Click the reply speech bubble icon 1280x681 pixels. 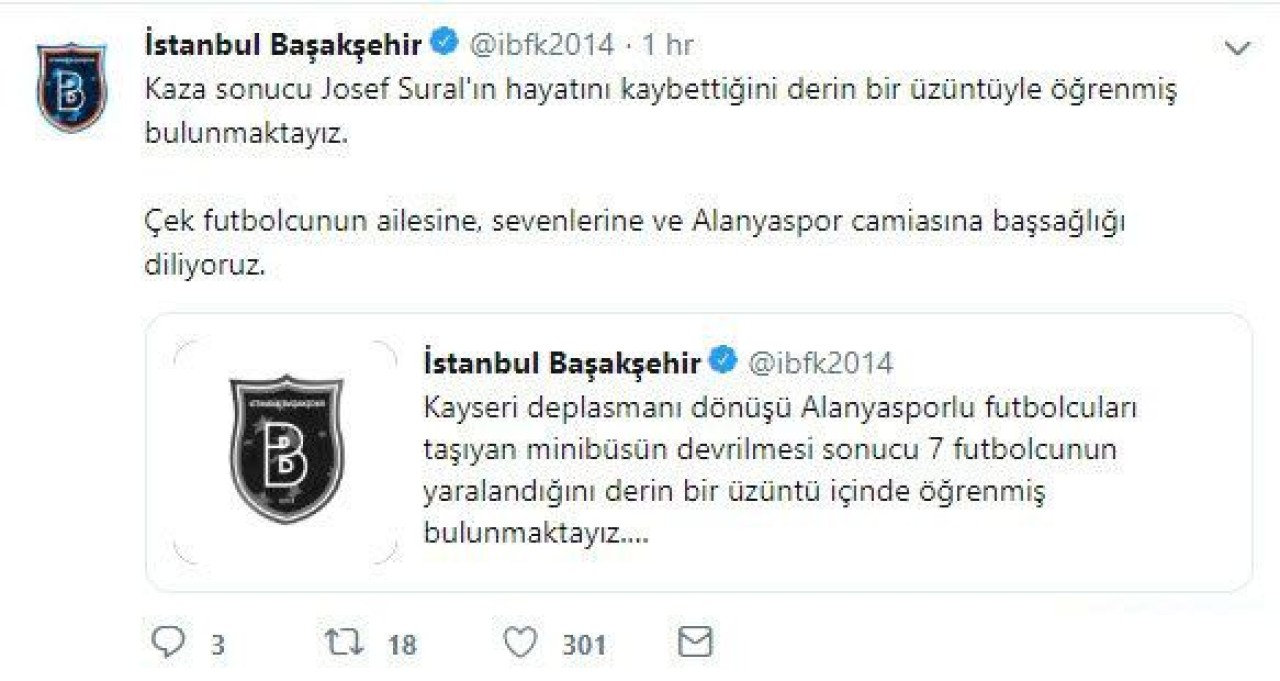pos(168,642)
